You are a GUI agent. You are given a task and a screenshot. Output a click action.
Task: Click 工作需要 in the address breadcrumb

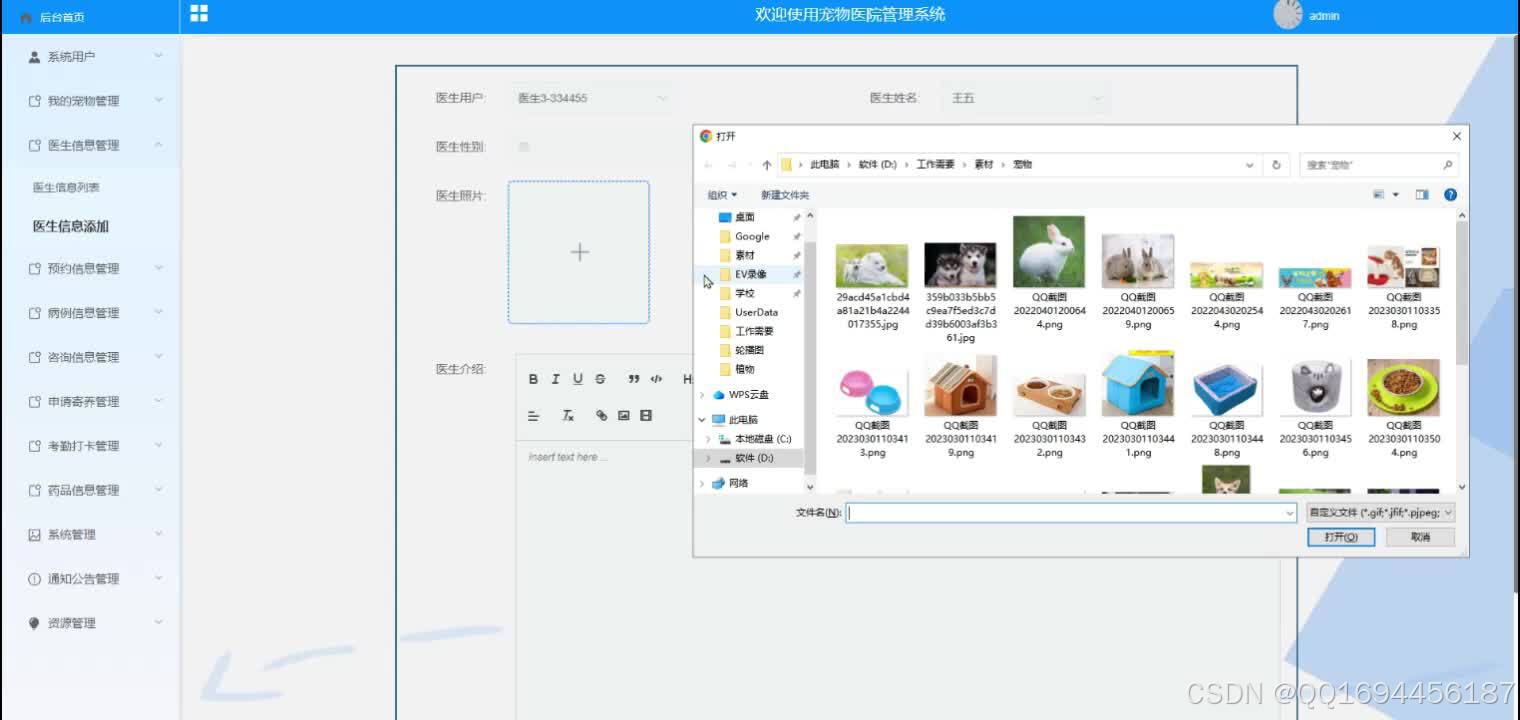point(936,165)
